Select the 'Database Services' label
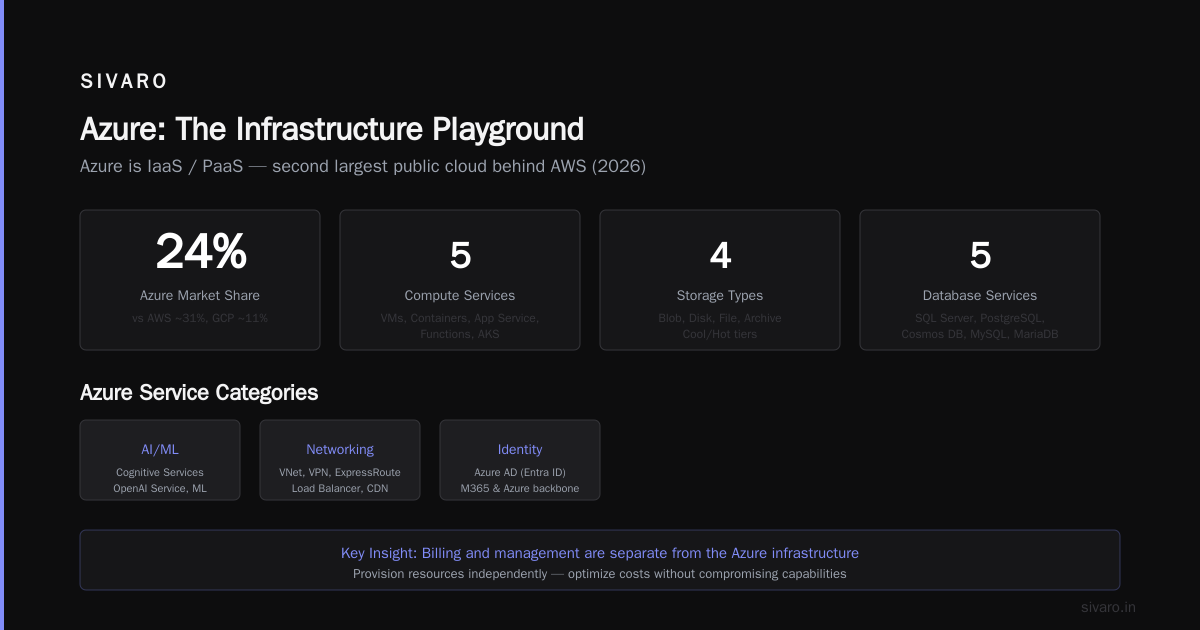 click(980, 295)
